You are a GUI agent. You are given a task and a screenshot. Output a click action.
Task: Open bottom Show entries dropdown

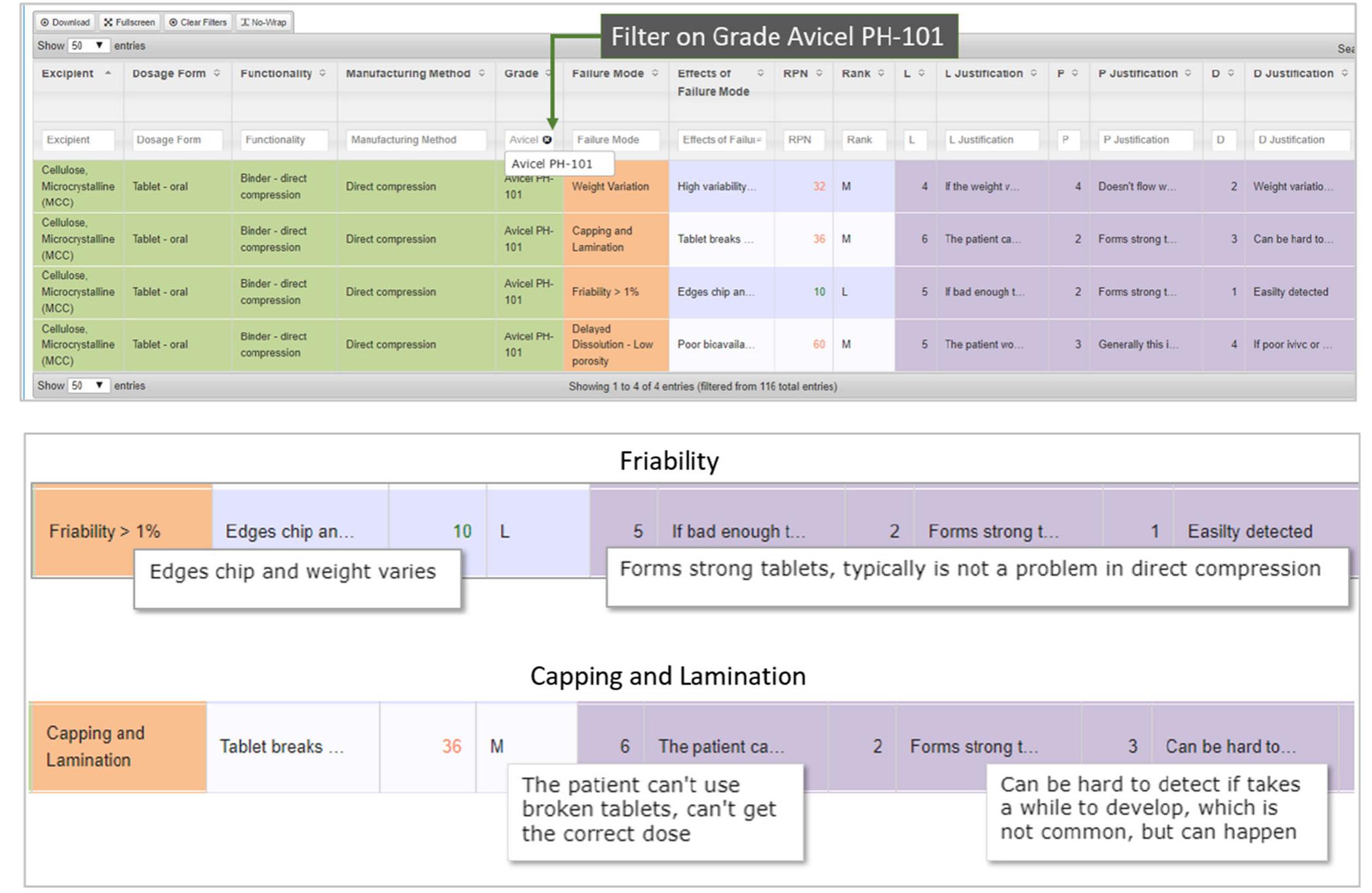click(x=88, y=386)
